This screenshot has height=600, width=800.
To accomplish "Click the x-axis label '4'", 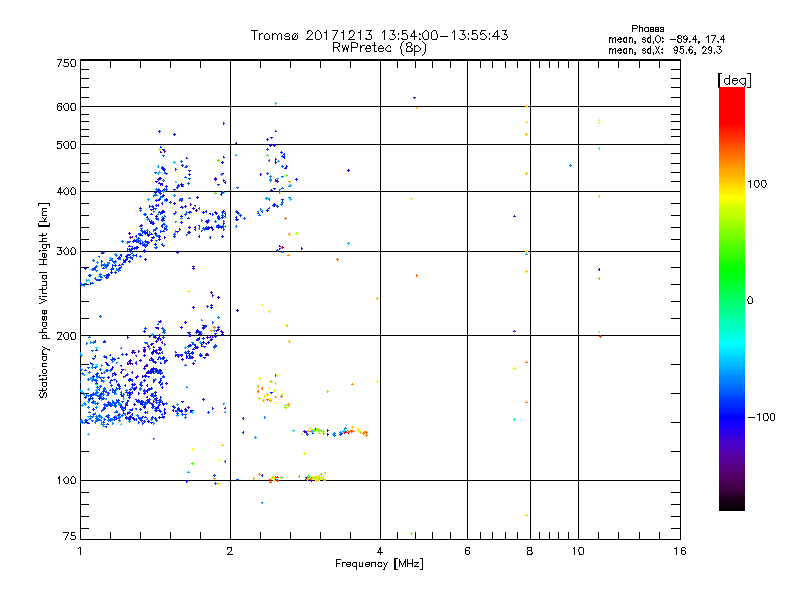I will tap(380, 551).
